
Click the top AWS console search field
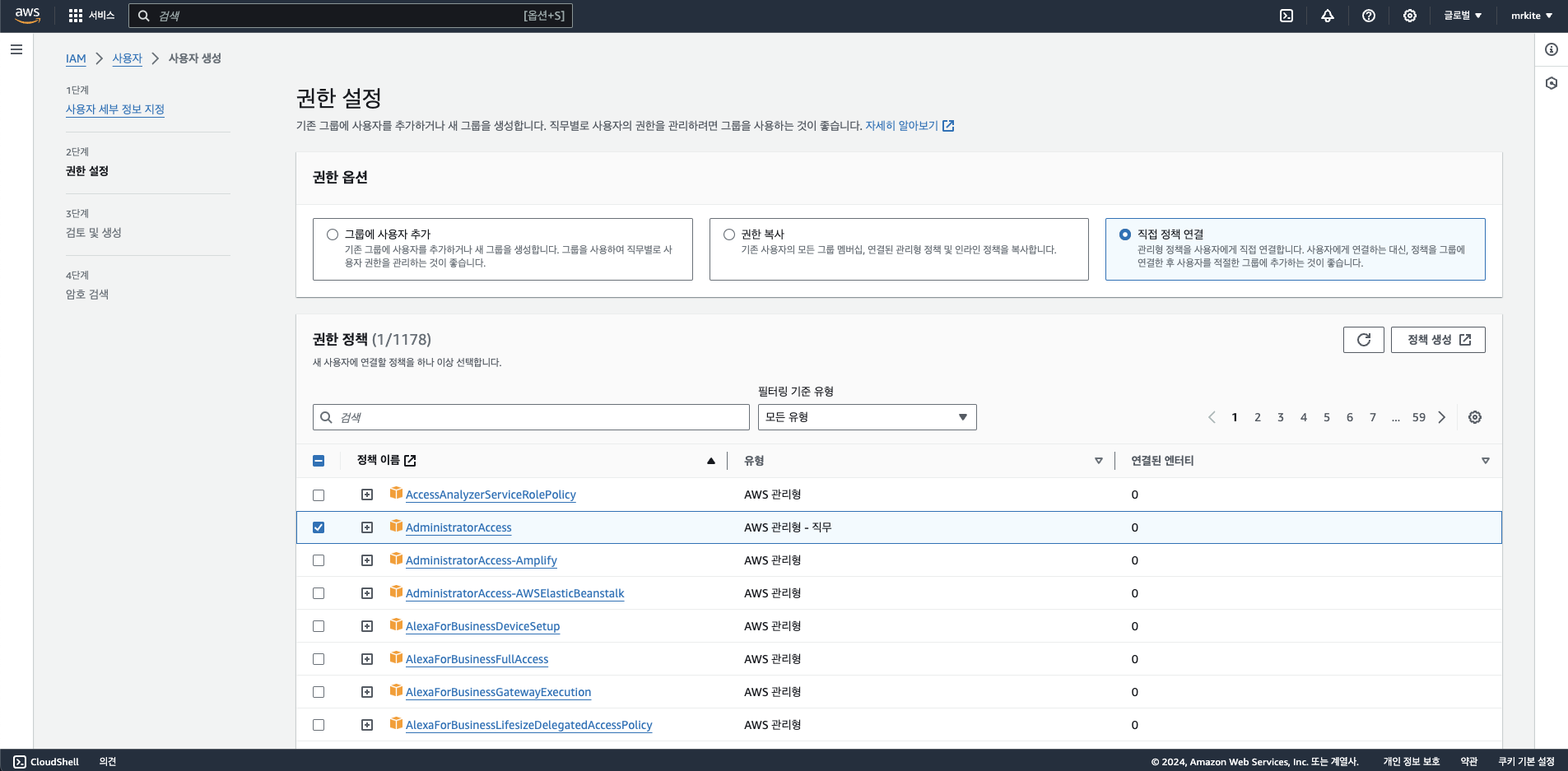click(351, 16)
